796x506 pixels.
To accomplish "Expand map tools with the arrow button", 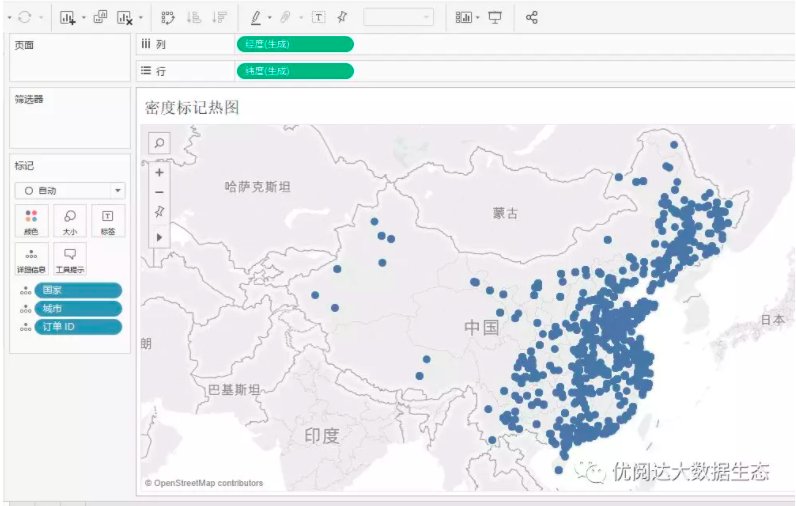I will [159, 236].
